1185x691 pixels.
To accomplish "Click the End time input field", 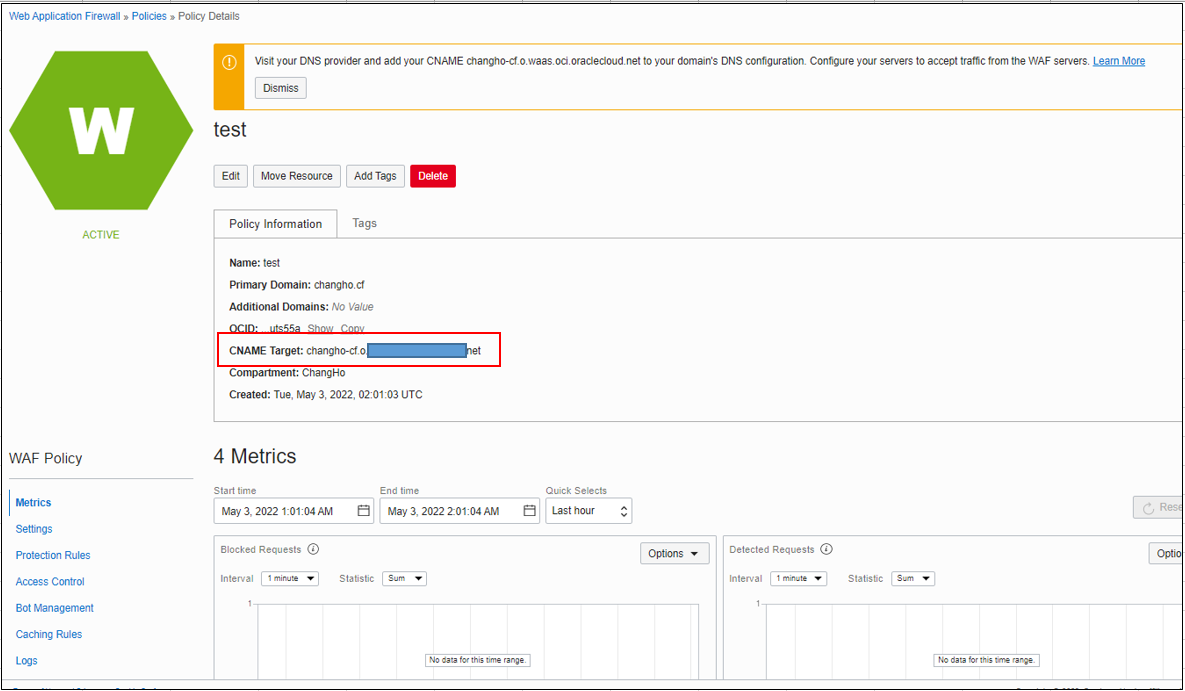I will [459, 511].
